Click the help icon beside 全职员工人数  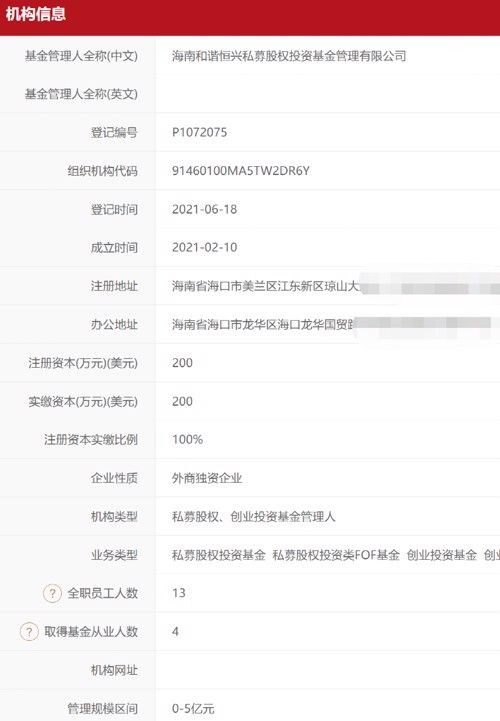coord(52,593)
